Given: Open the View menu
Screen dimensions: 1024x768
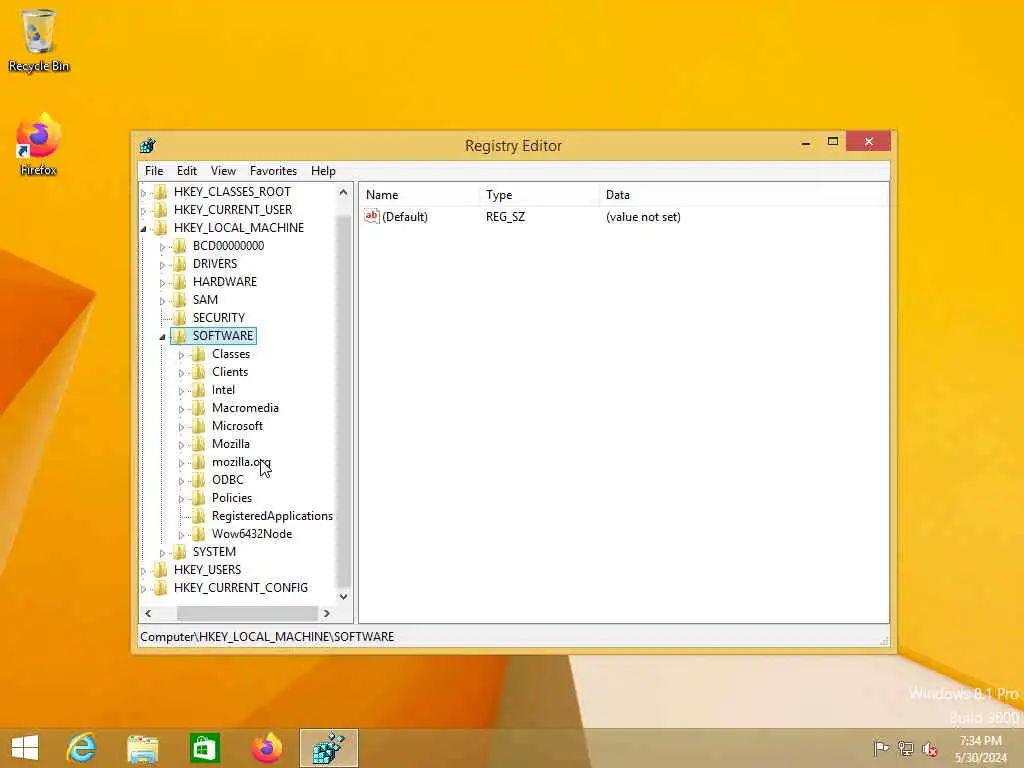Looking at the screenshot, I should [x=223, y=171].
